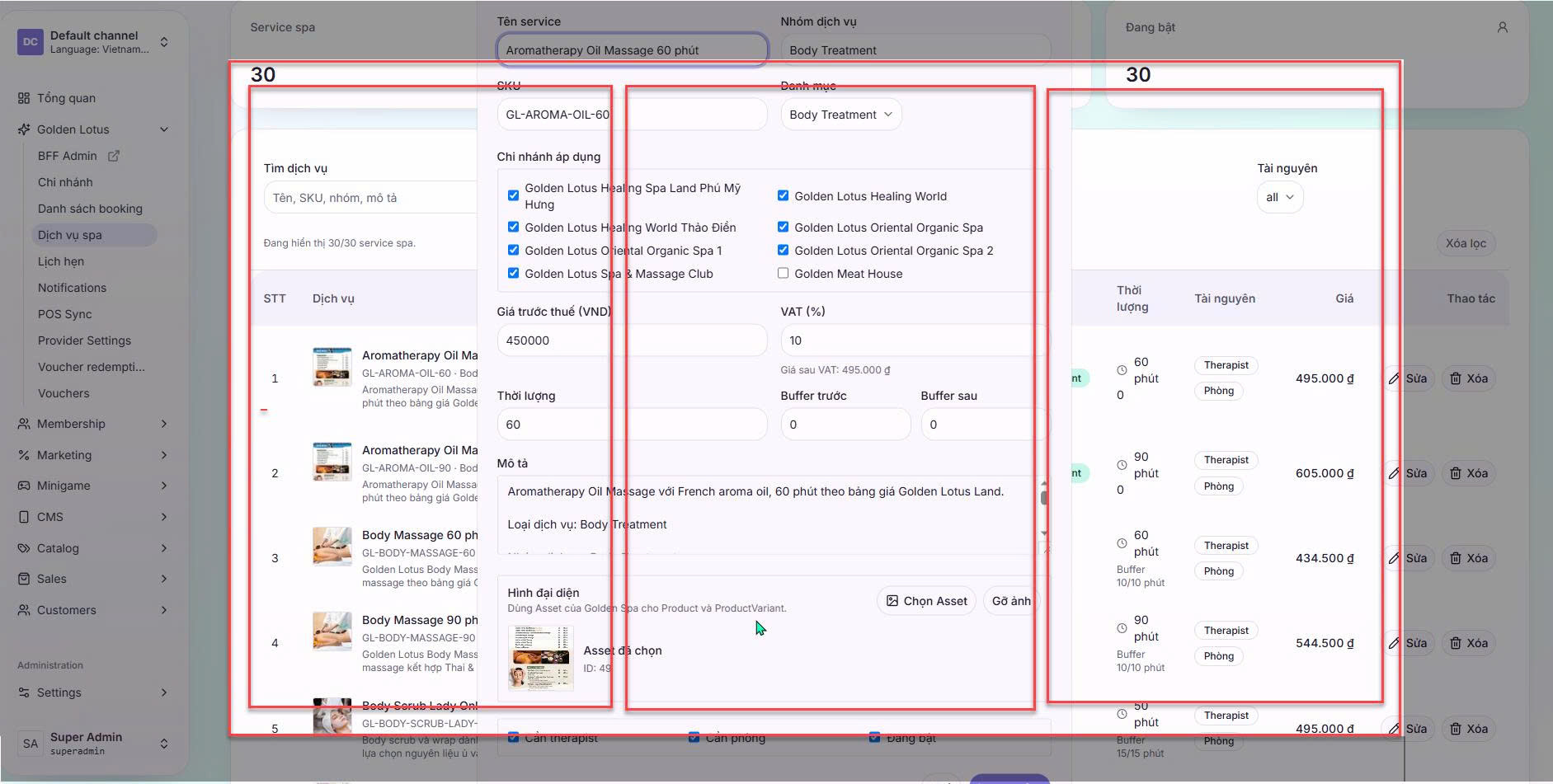The height and width of the screenshot is (784, 1553).
Task: Click Xóa for the GL-AROMA-OIL-60 row
Action: pos(1469,378)
